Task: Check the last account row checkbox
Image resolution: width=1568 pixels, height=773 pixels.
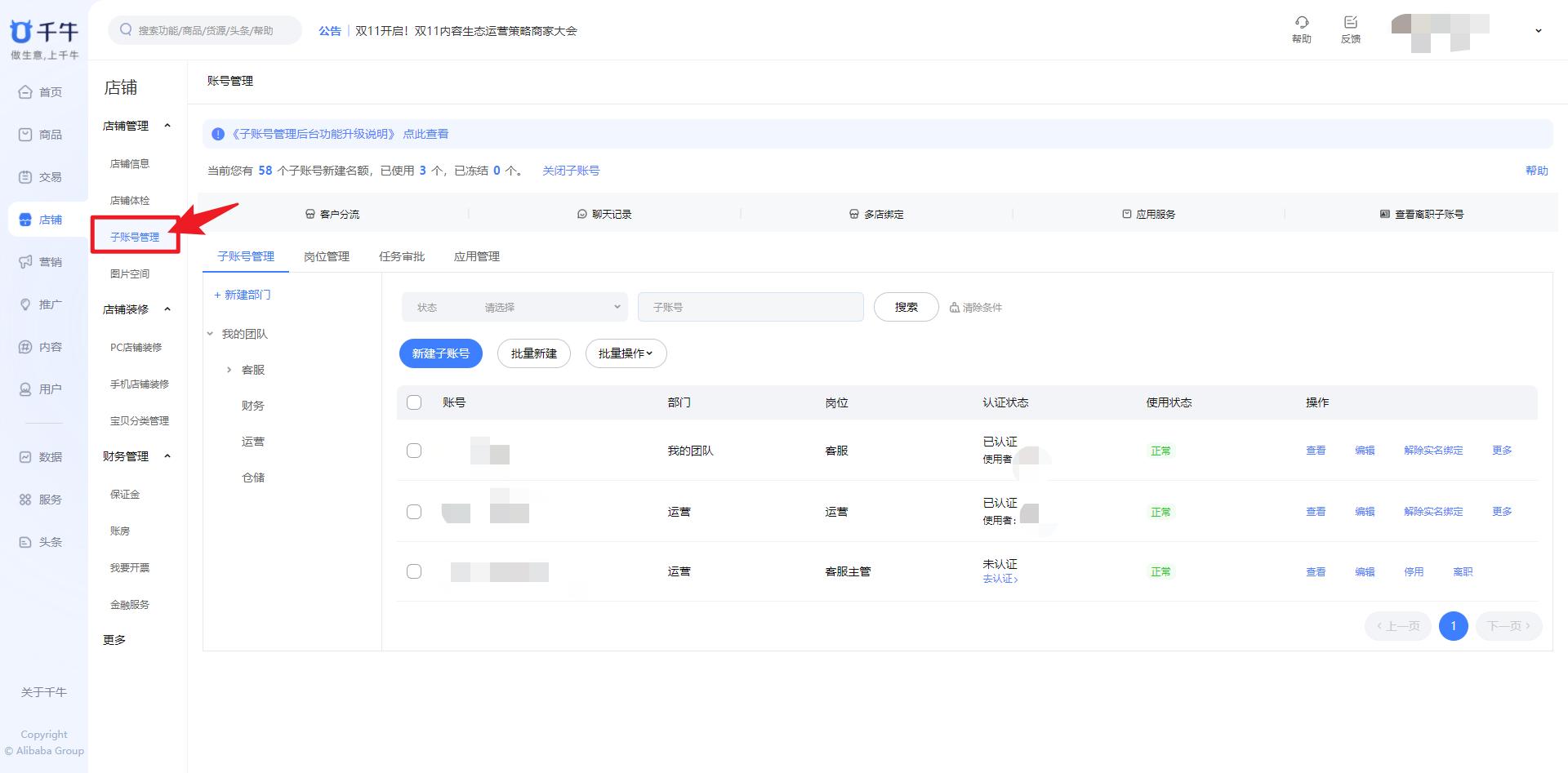Action: point(414,571)
